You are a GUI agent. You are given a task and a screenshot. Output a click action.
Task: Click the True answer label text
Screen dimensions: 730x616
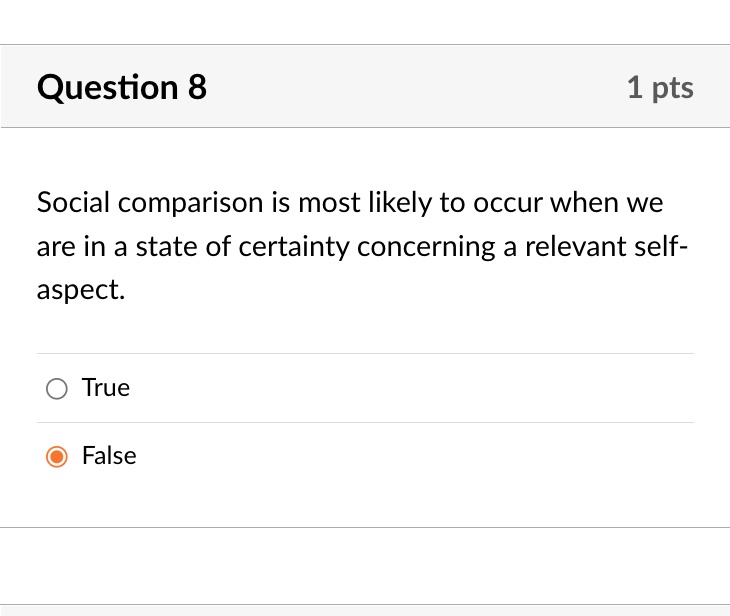tap(106, 387)
